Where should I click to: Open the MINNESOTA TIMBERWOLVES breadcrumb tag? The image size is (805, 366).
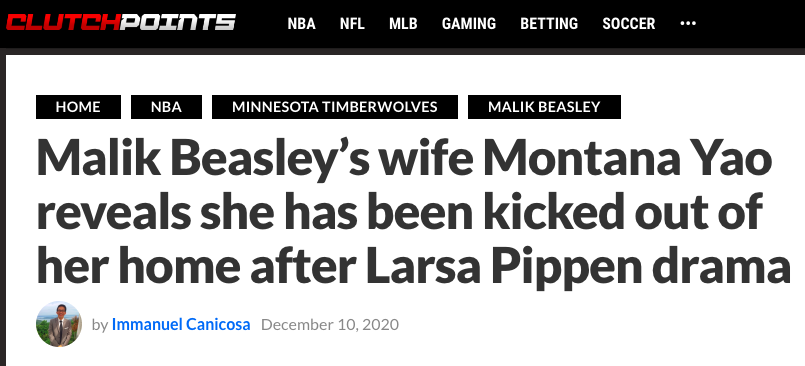[x=335, y=107]
